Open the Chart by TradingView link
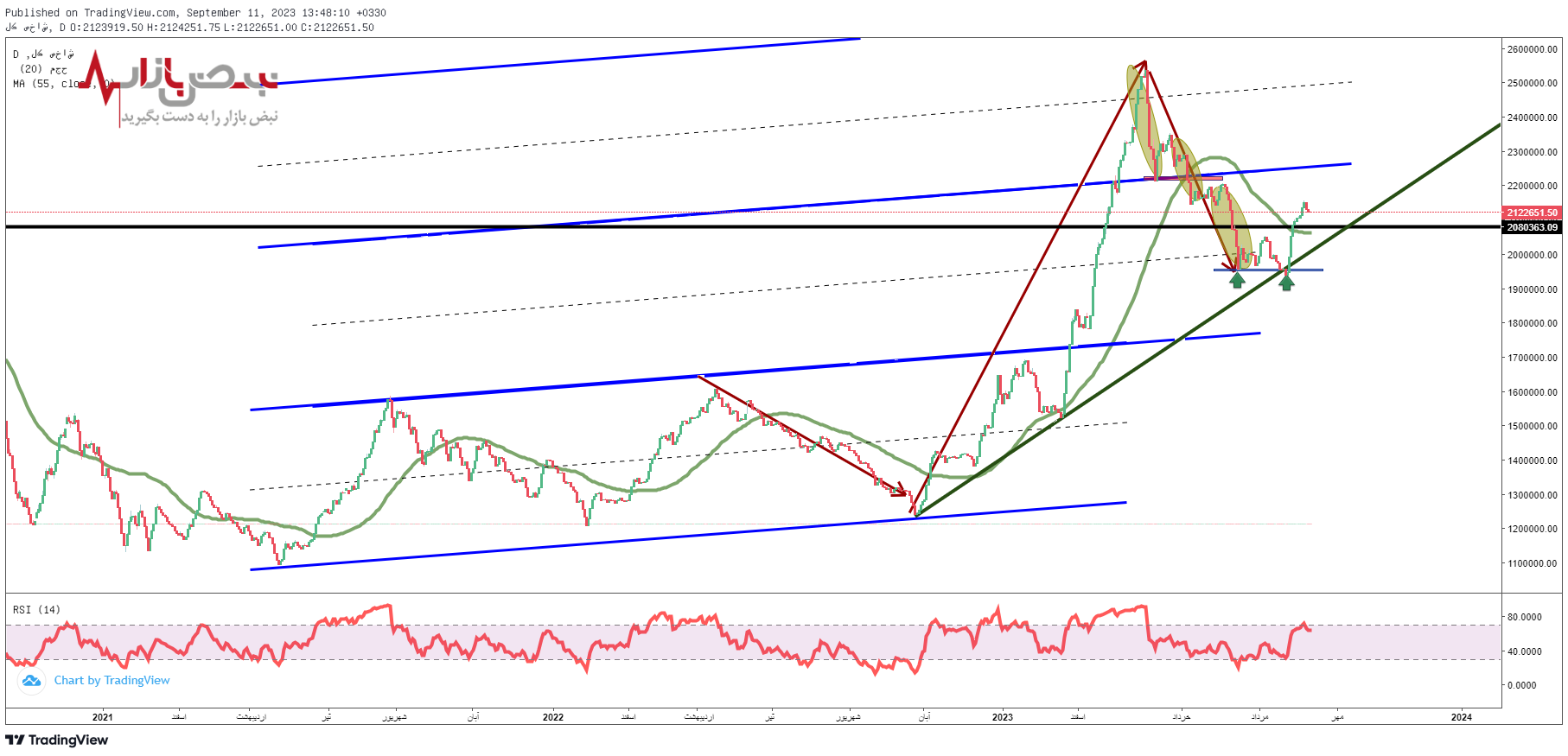The image size is (1568, 756). click(x=112, y=681)
